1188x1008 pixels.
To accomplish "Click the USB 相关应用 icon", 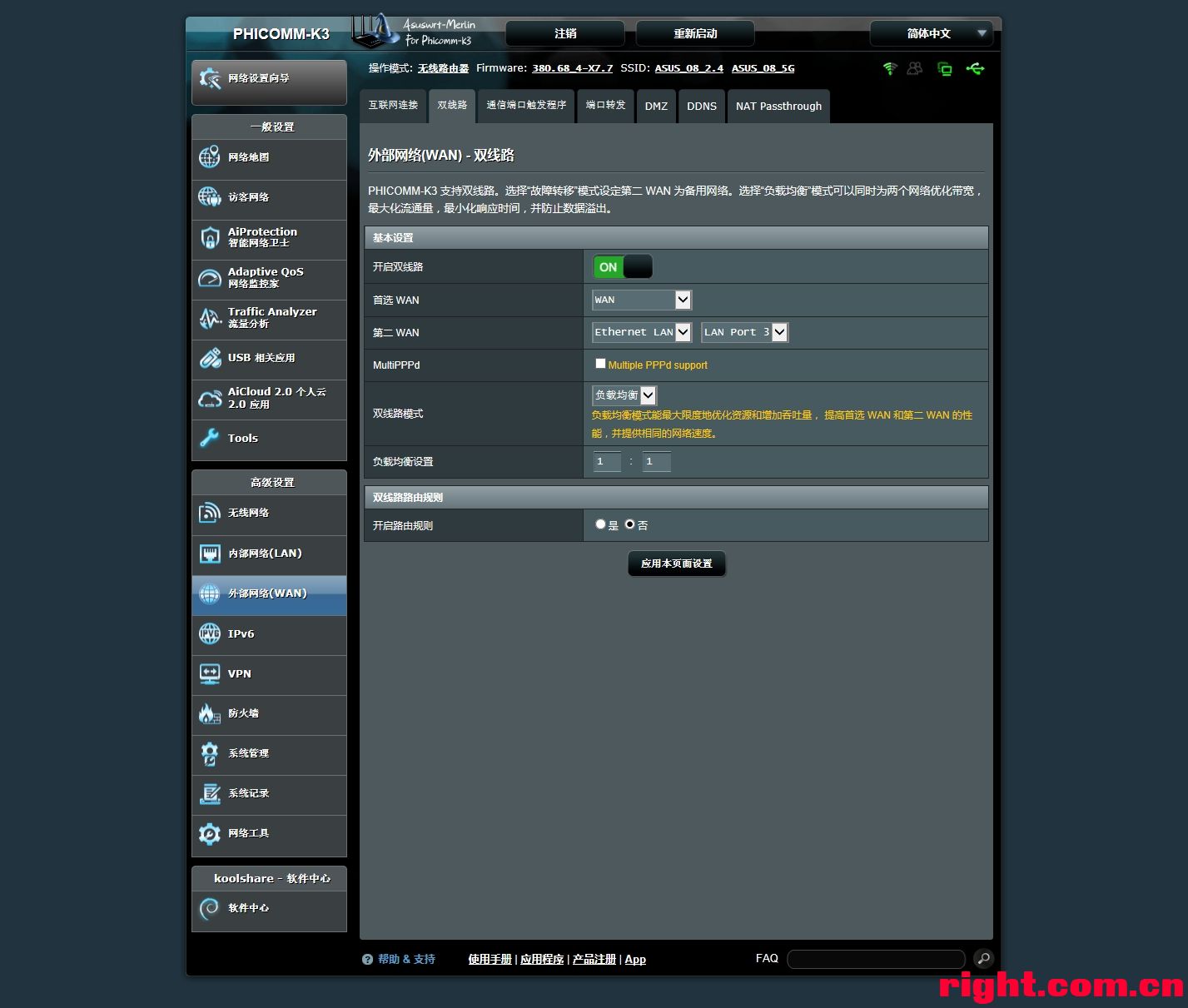I will (x=210, y=358).
